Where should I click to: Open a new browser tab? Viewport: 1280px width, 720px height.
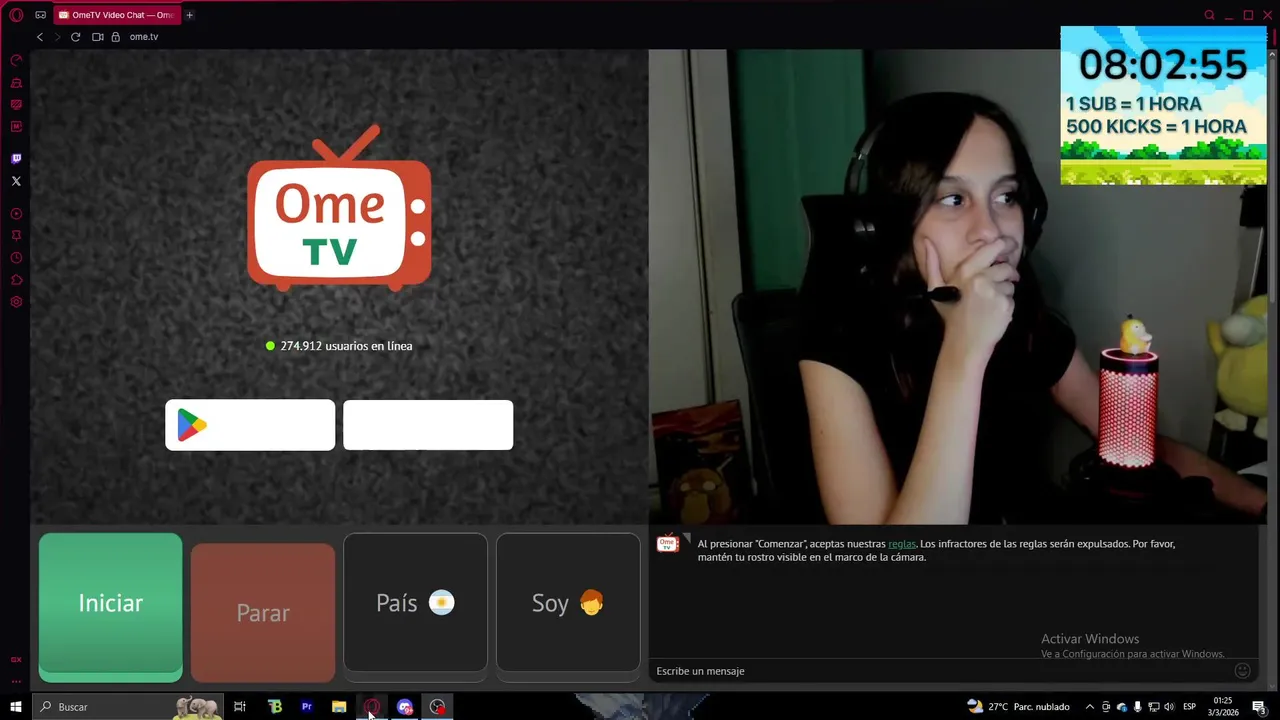(189, 15)
